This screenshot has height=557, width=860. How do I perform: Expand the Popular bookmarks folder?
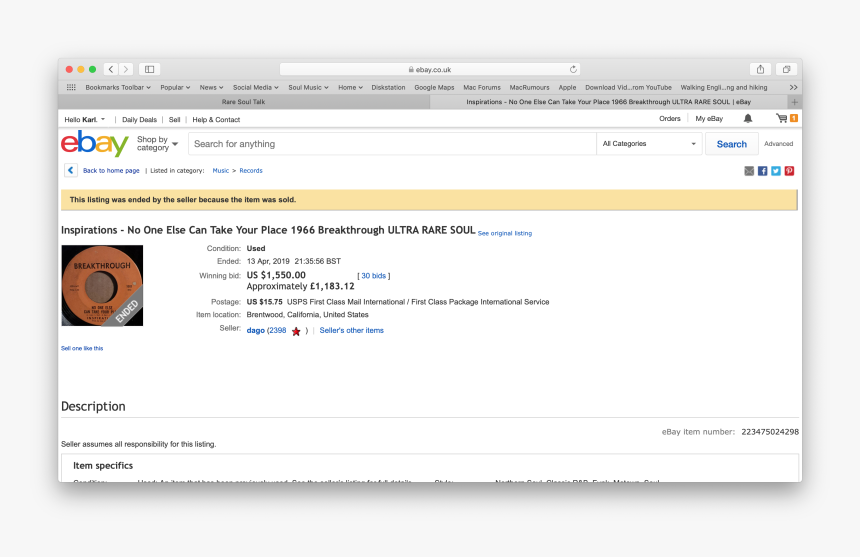click(175, 87)
